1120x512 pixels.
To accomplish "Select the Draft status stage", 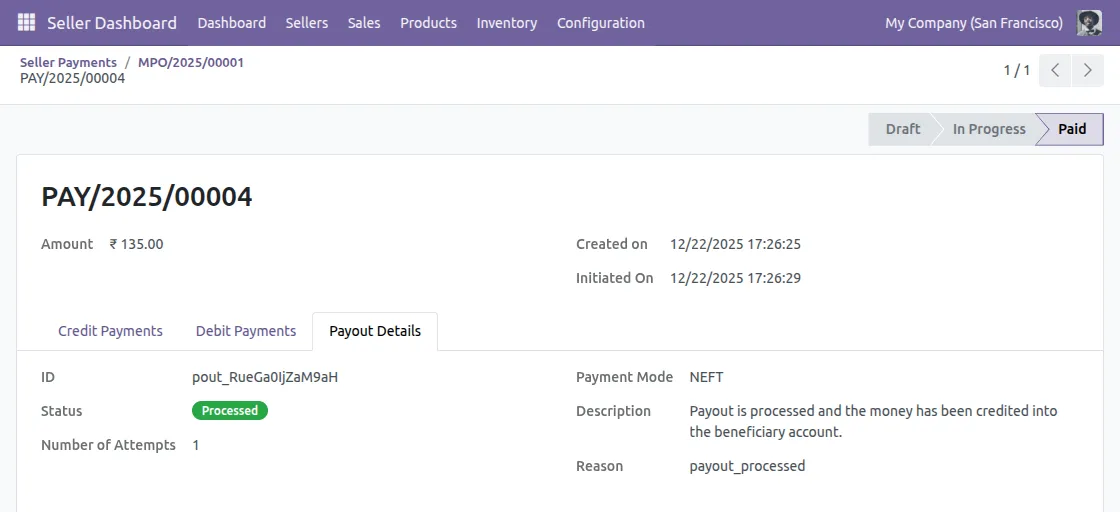I will click(902, 129).
